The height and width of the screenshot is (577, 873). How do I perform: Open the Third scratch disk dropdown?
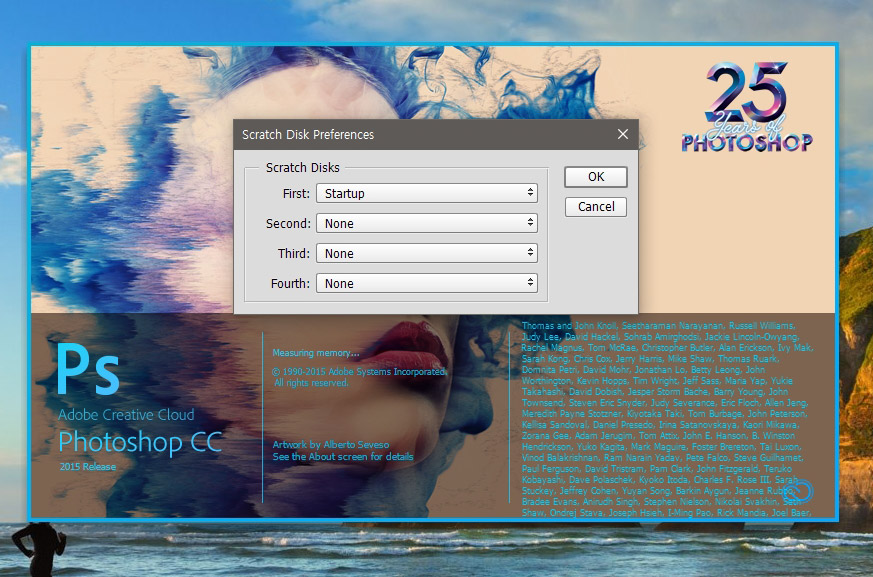point(426,253)
